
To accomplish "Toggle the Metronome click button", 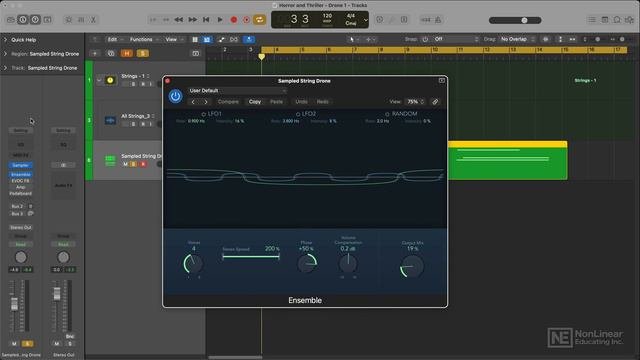I will pyautogui.click(x=438, y=20).
